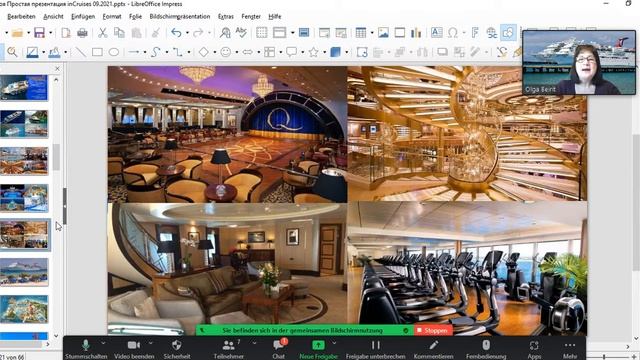Click the Copy icon
The width and height of the screenshot is (640, 360).
pos(119,33)
